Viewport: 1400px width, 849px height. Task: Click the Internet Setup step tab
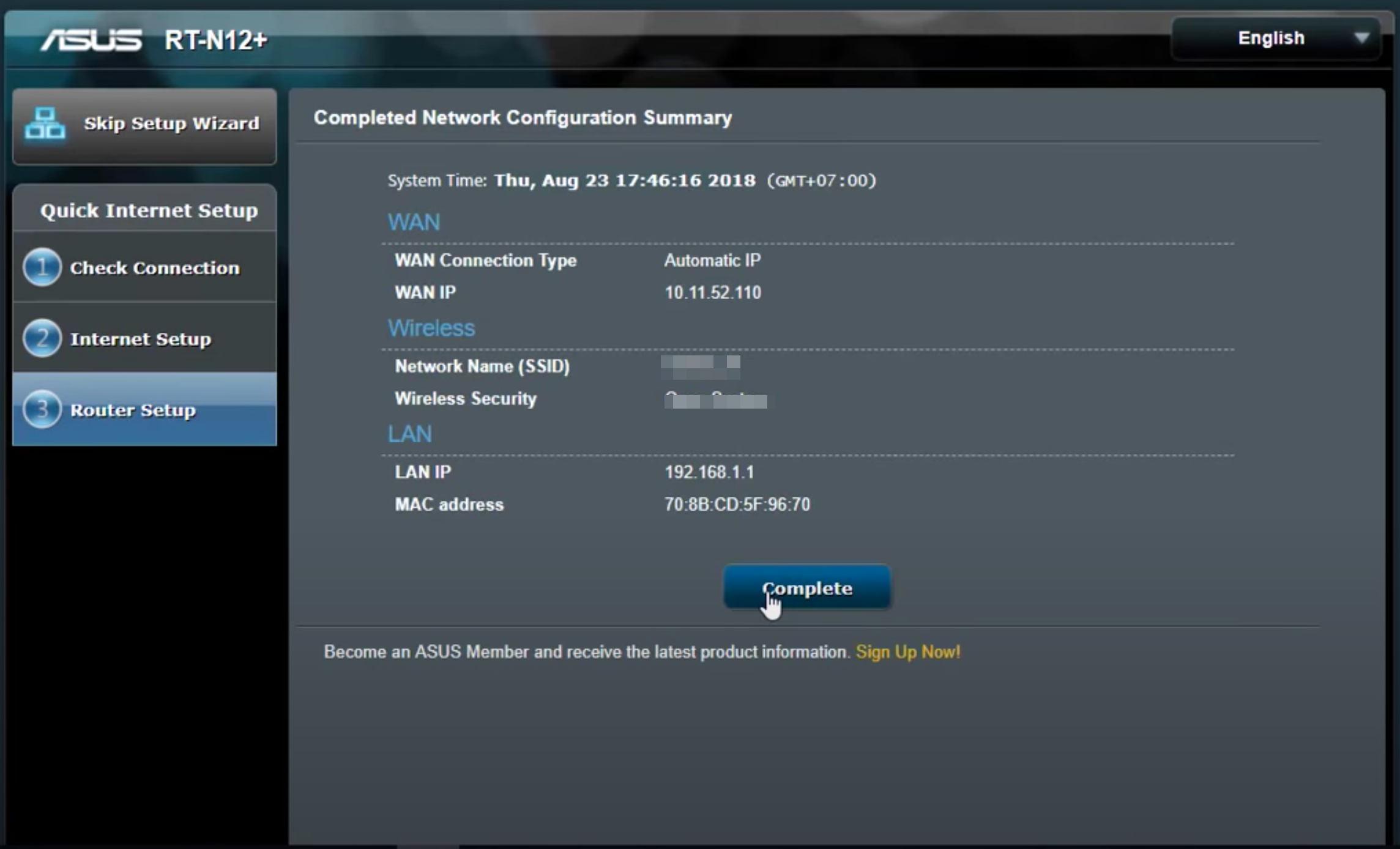click(x=145, y=339)
